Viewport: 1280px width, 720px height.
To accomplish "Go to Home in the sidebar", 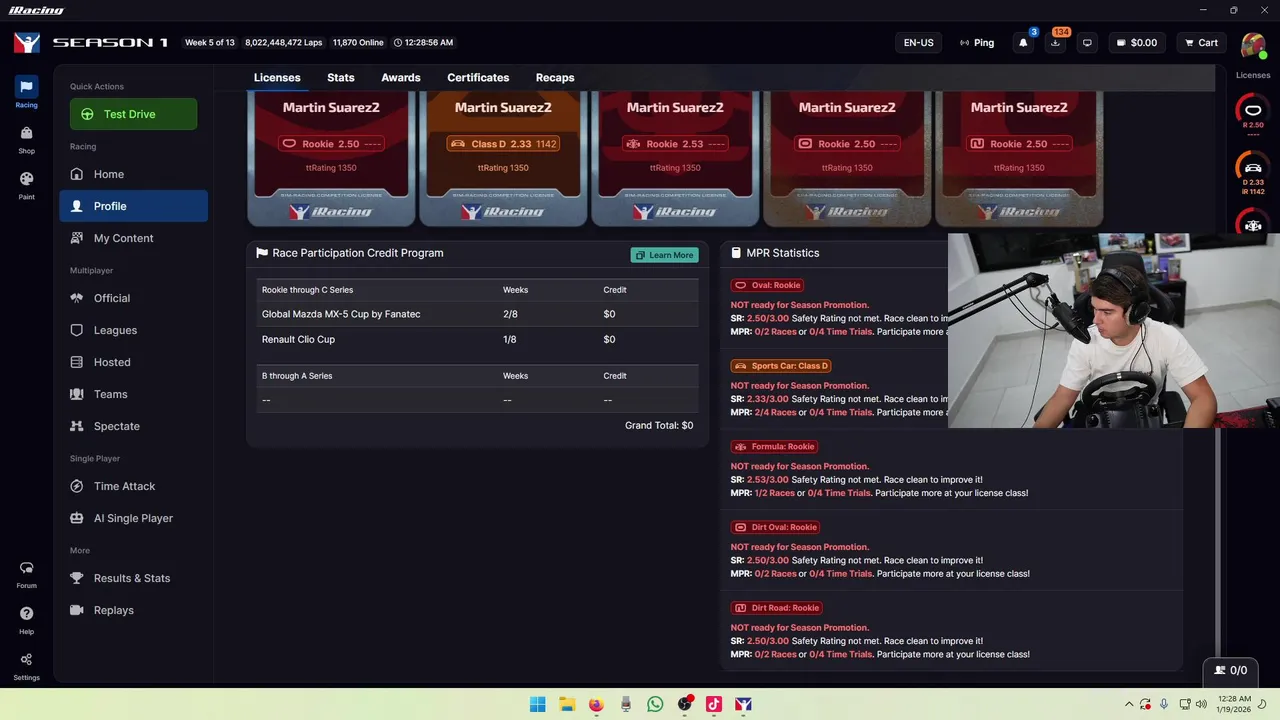I will click(x=133, y=174).
